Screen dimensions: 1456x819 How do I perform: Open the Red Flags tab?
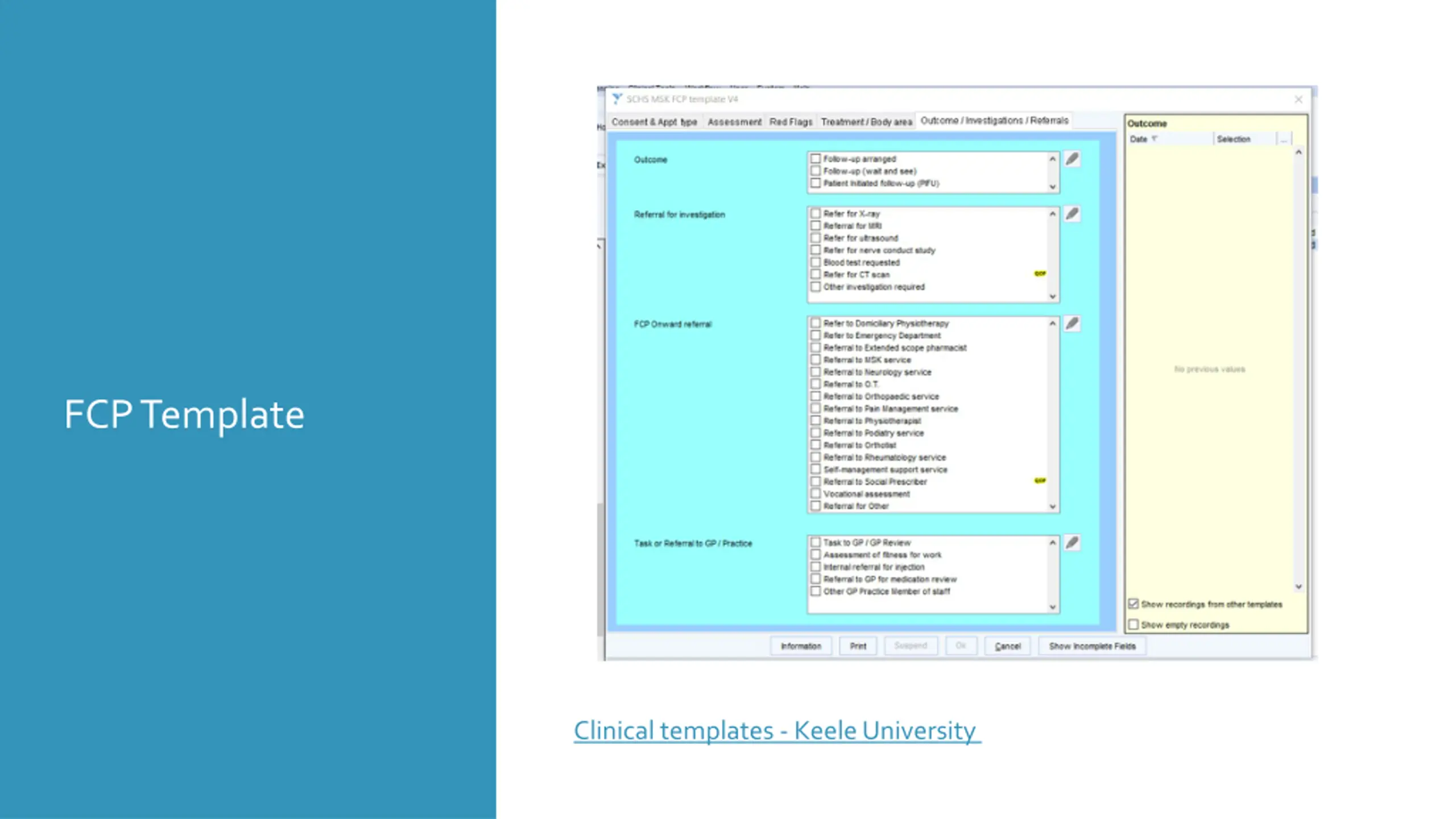pyautogui.click(x=791, y=122)
